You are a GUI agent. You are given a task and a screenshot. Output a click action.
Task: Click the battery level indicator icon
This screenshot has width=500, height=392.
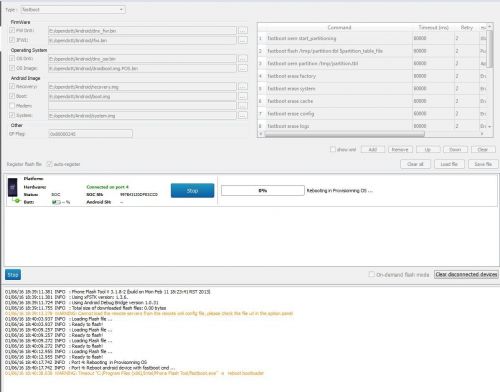tap(56, 202)
